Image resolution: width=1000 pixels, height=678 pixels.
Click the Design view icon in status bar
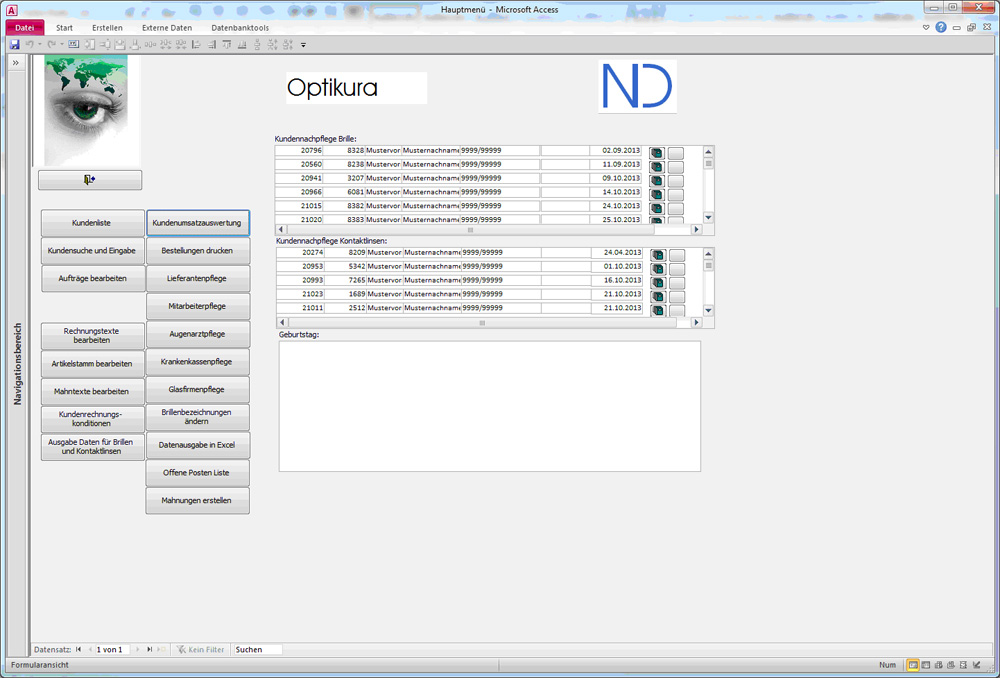(976, 665)
